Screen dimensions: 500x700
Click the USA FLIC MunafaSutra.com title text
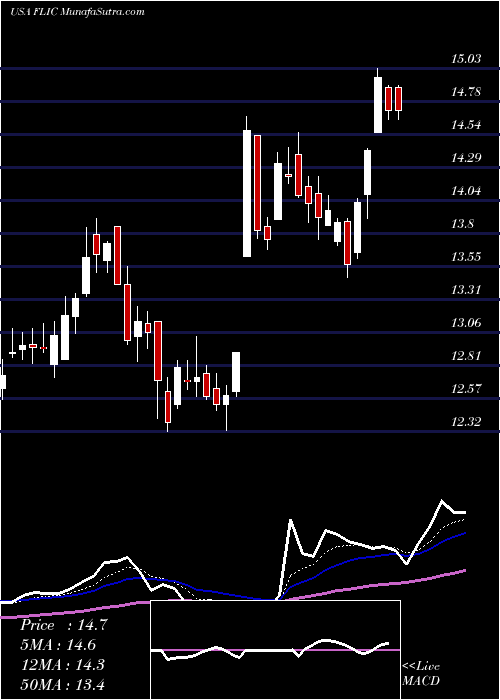(77, 12)
